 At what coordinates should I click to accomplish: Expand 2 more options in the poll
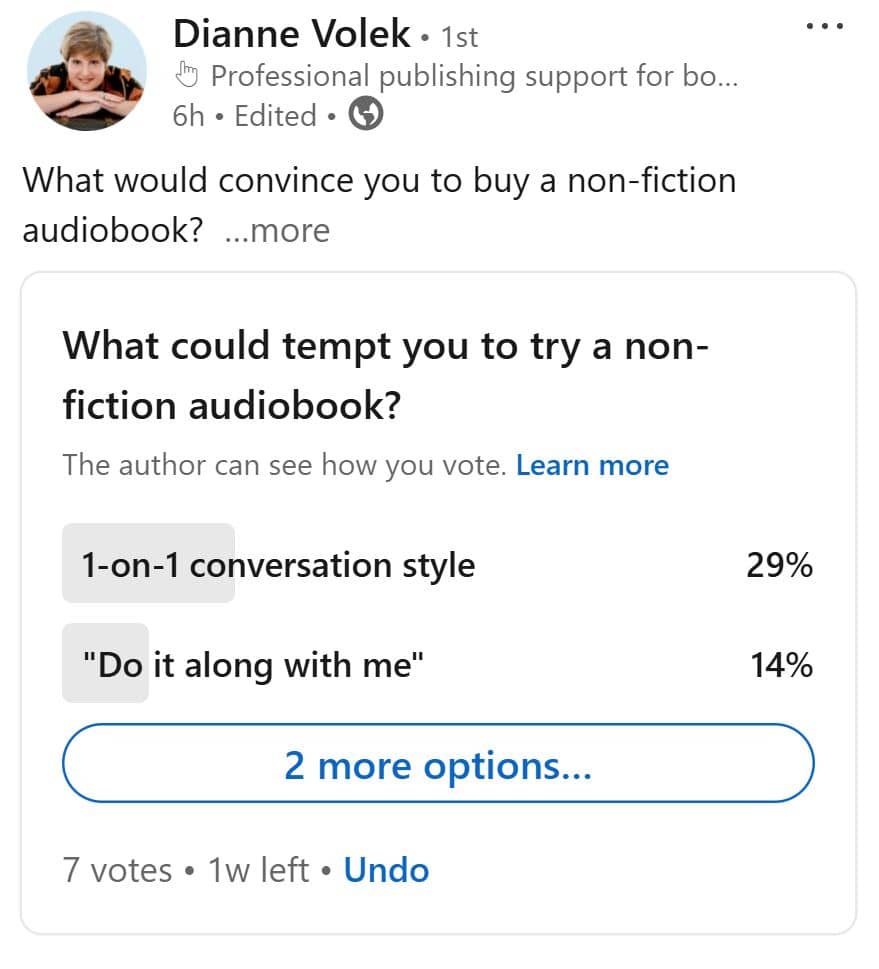[x=438, y=765]
